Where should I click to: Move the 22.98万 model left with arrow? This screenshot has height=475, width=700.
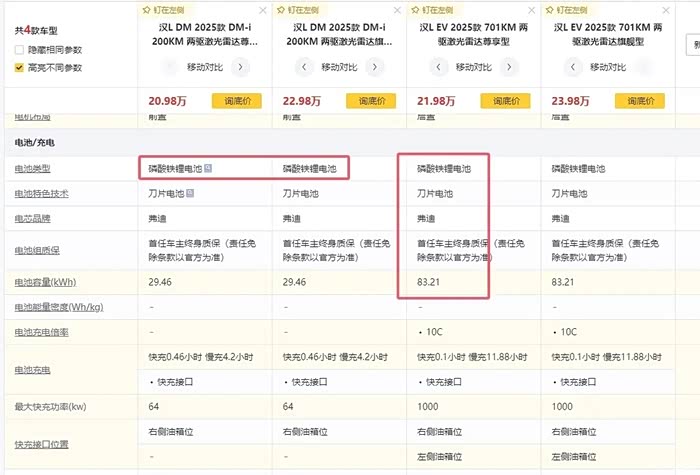pos(304,67)
